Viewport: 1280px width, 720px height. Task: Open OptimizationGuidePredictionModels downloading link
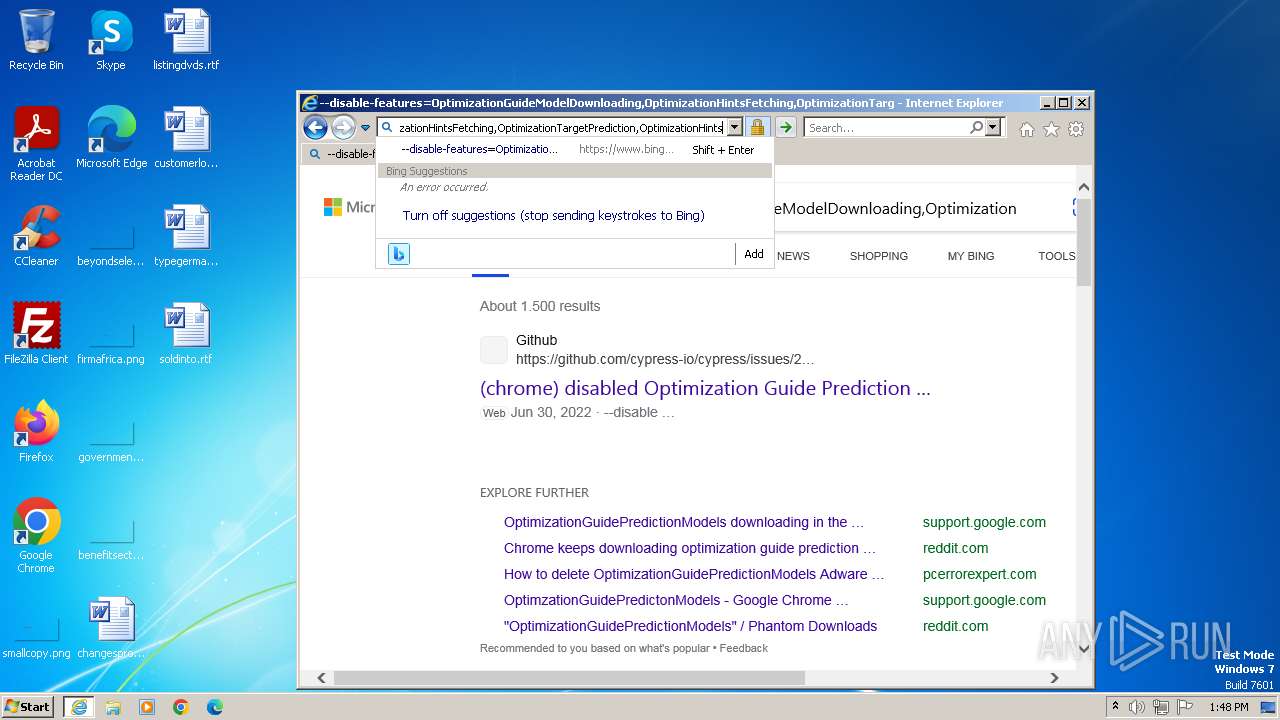(x=684, y=522)
